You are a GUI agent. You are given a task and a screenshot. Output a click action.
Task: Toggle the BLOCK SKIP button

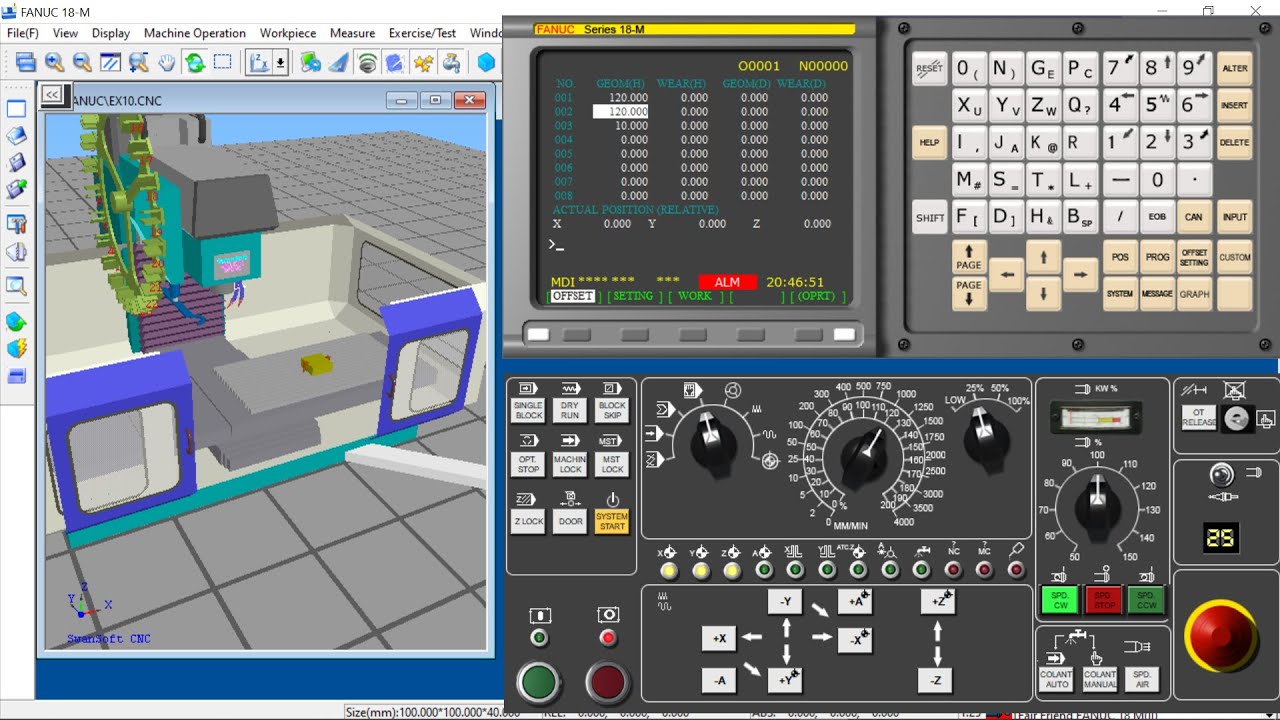coord(612,410)
